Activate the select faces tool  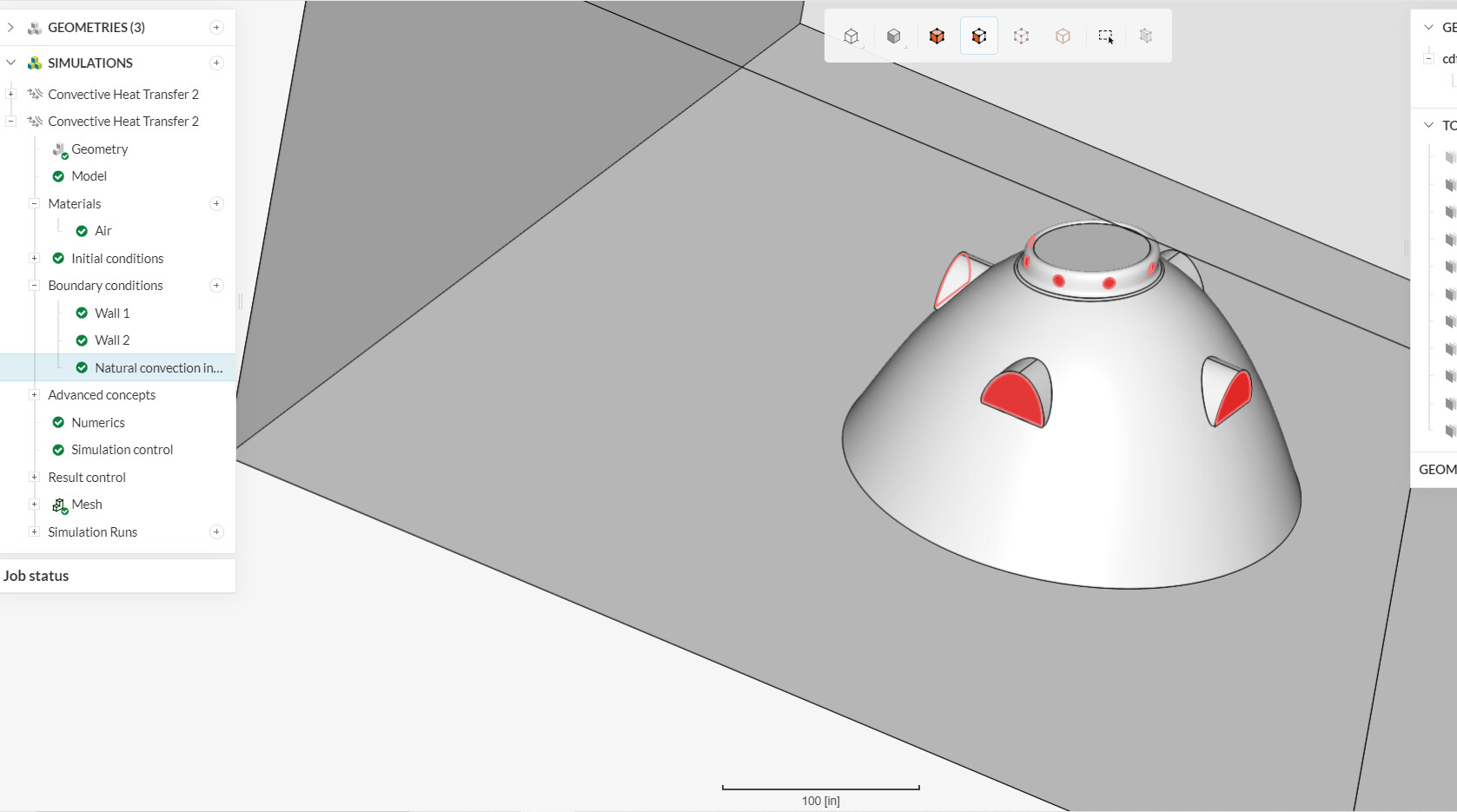[979, 36]
